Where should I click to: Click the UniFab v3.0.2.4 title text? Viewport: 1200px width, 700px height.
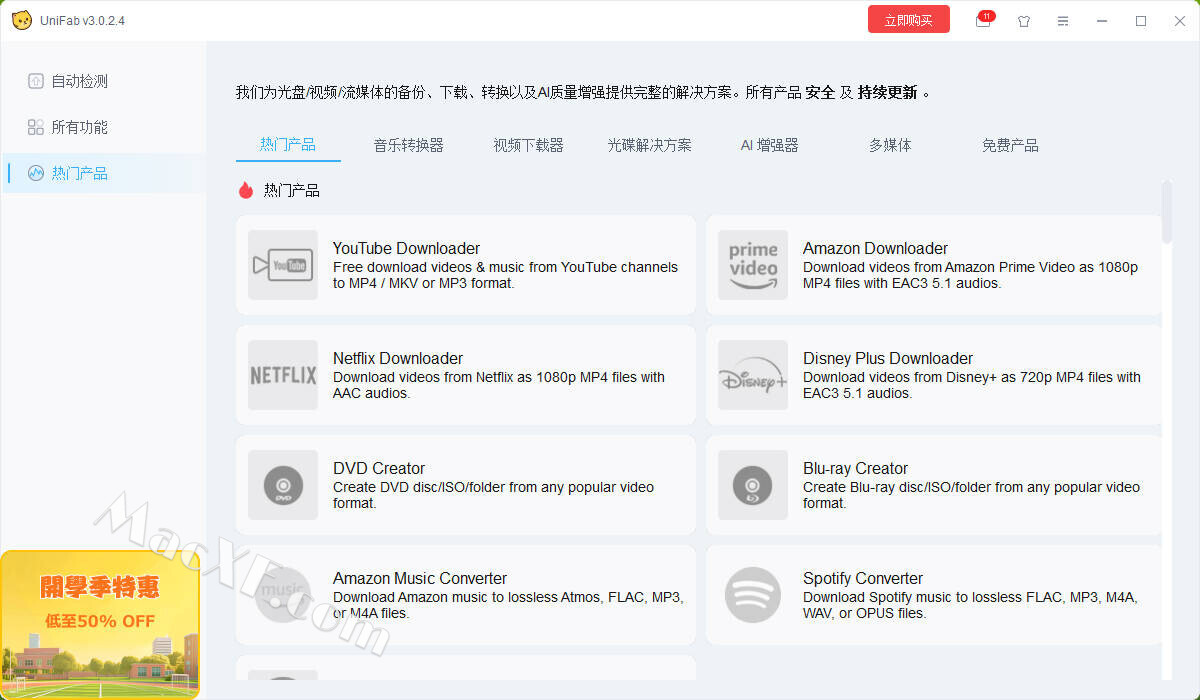click(82, 21)
